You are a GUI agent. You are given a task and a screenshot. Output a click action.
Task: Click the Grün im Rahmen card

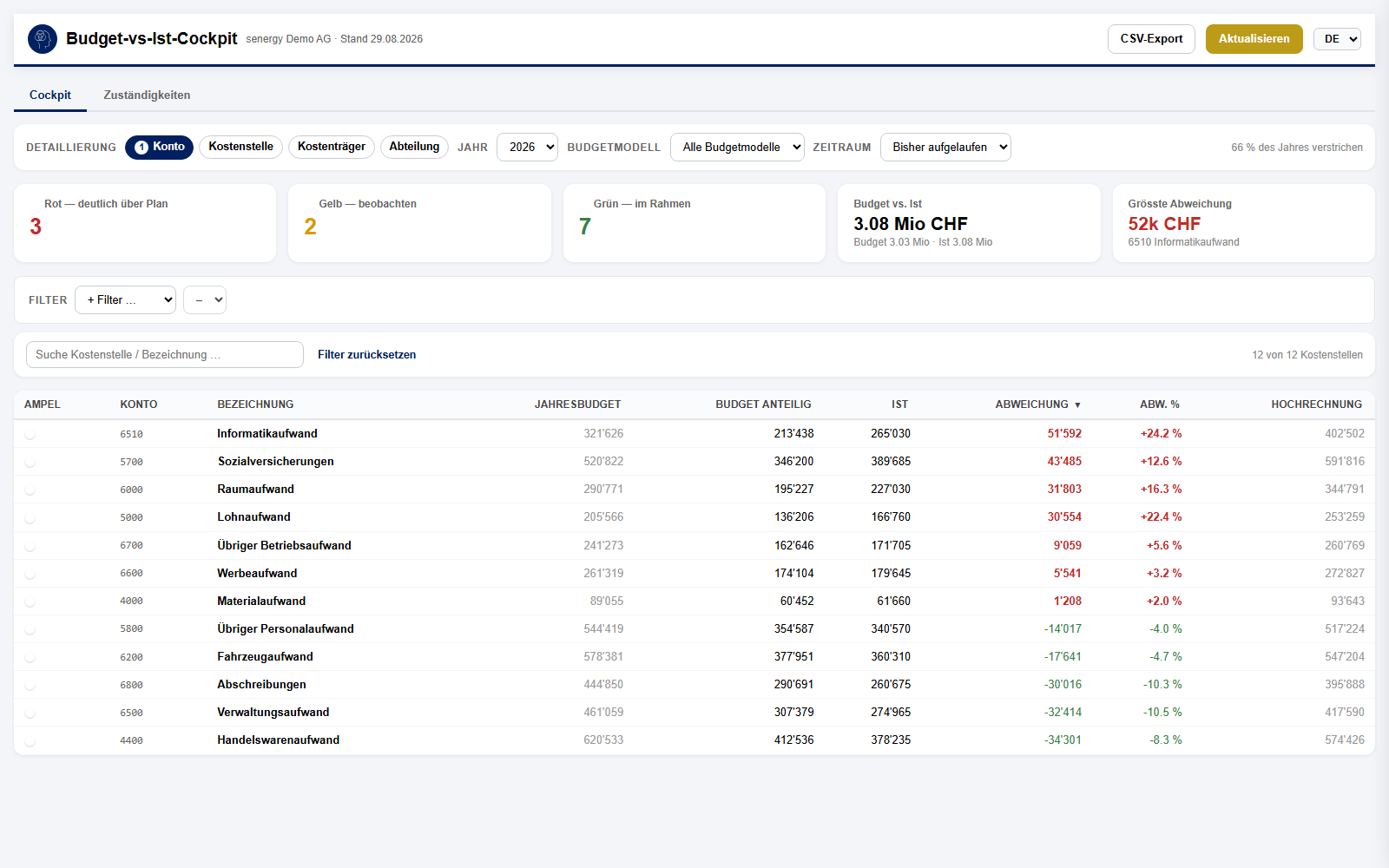(694, 223)
